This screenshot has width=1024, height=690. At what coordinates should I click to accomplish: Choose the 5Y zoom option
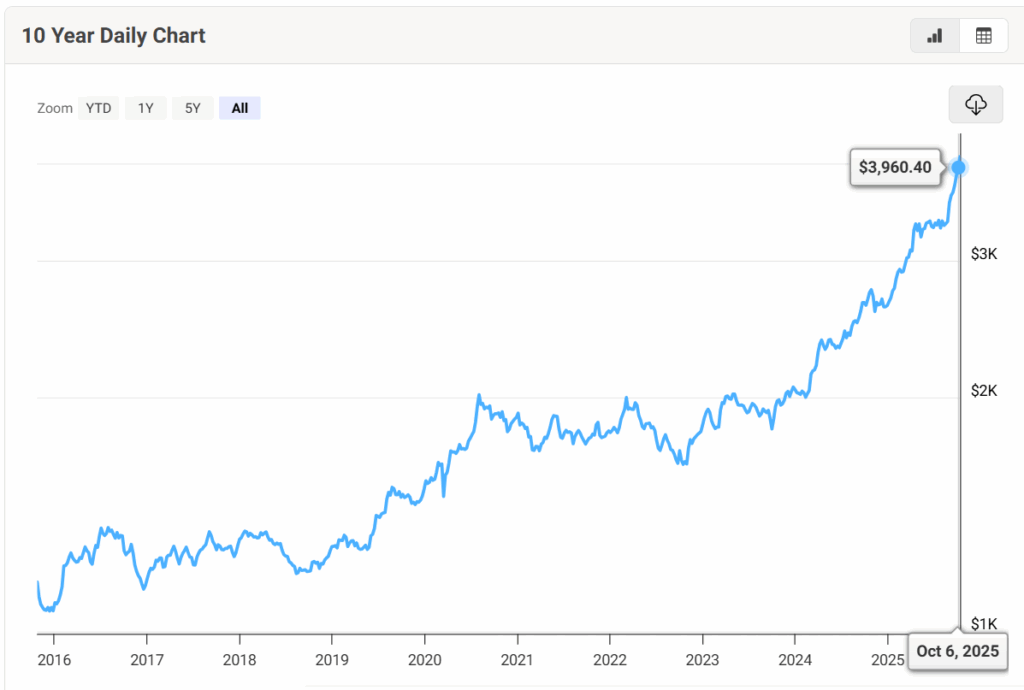click(x=192, y=108)
